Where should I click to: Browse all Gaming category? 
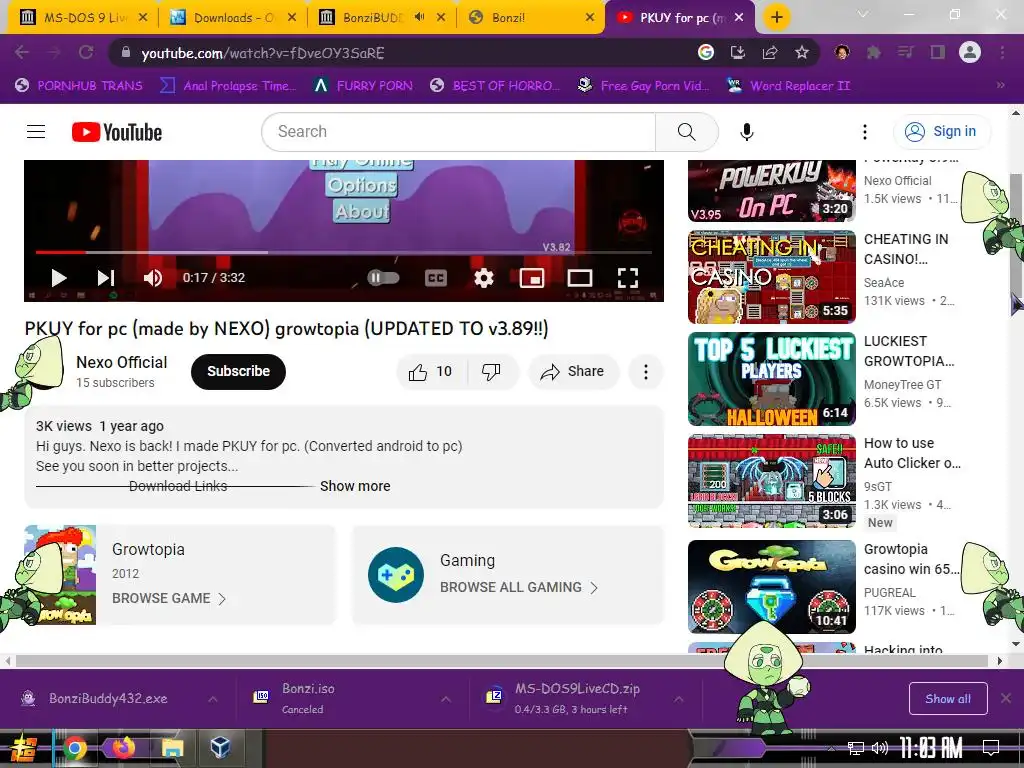tap(519, 587)
